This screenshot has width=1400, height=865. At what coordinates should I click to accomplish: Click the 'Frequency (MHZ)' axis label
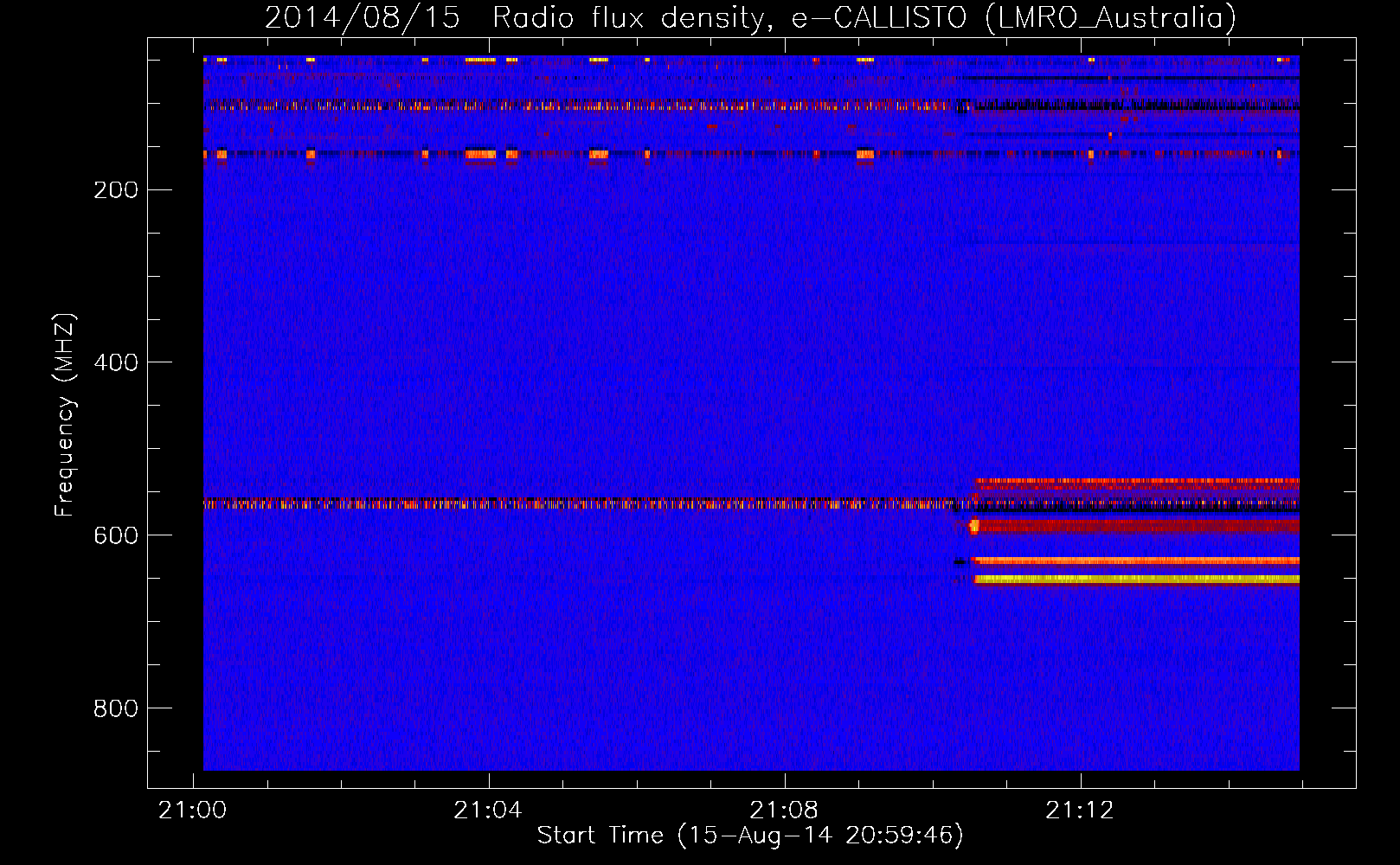[64, 415]
